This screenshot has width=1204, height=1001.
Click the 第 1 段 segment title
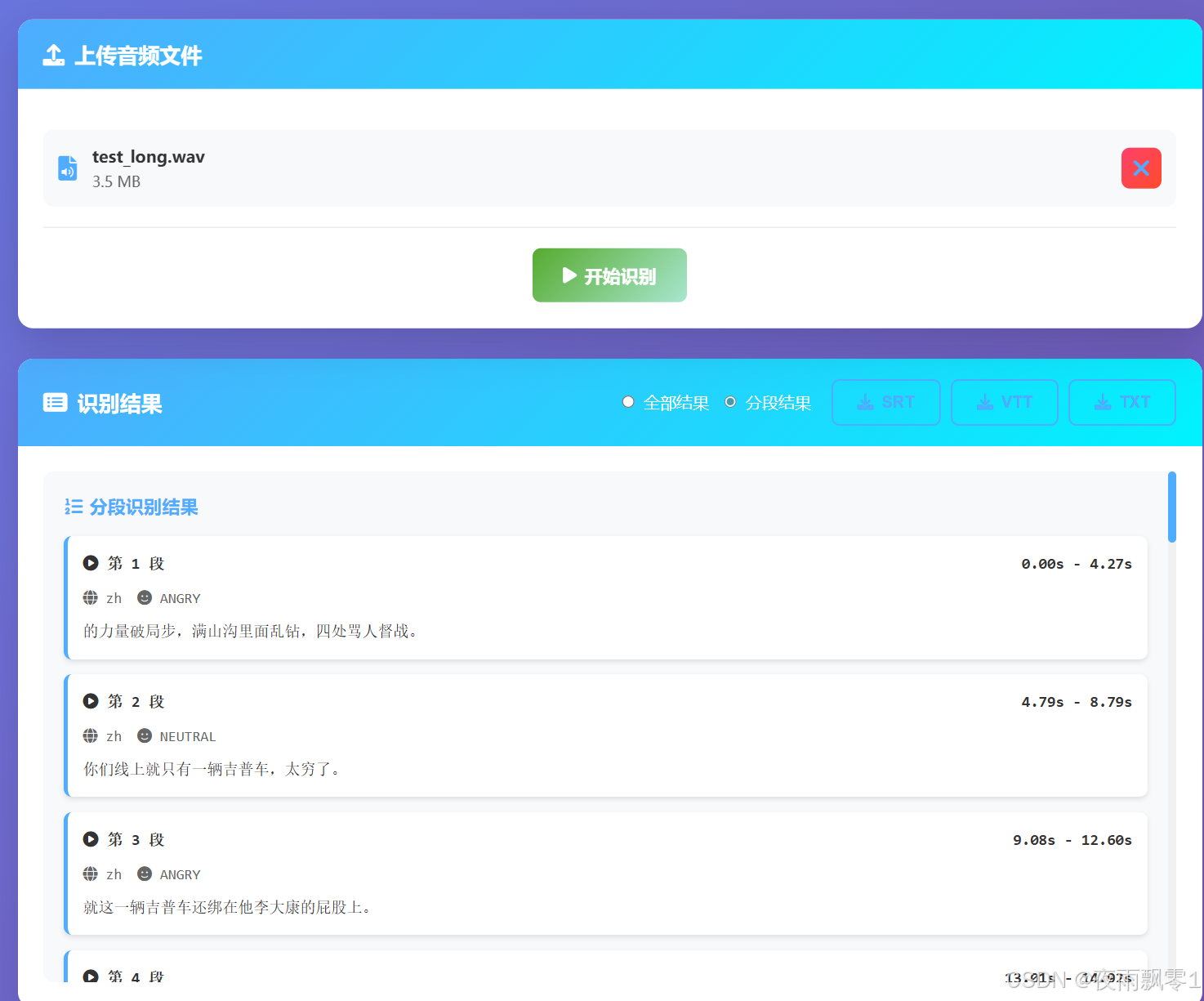tap(136, 563)
